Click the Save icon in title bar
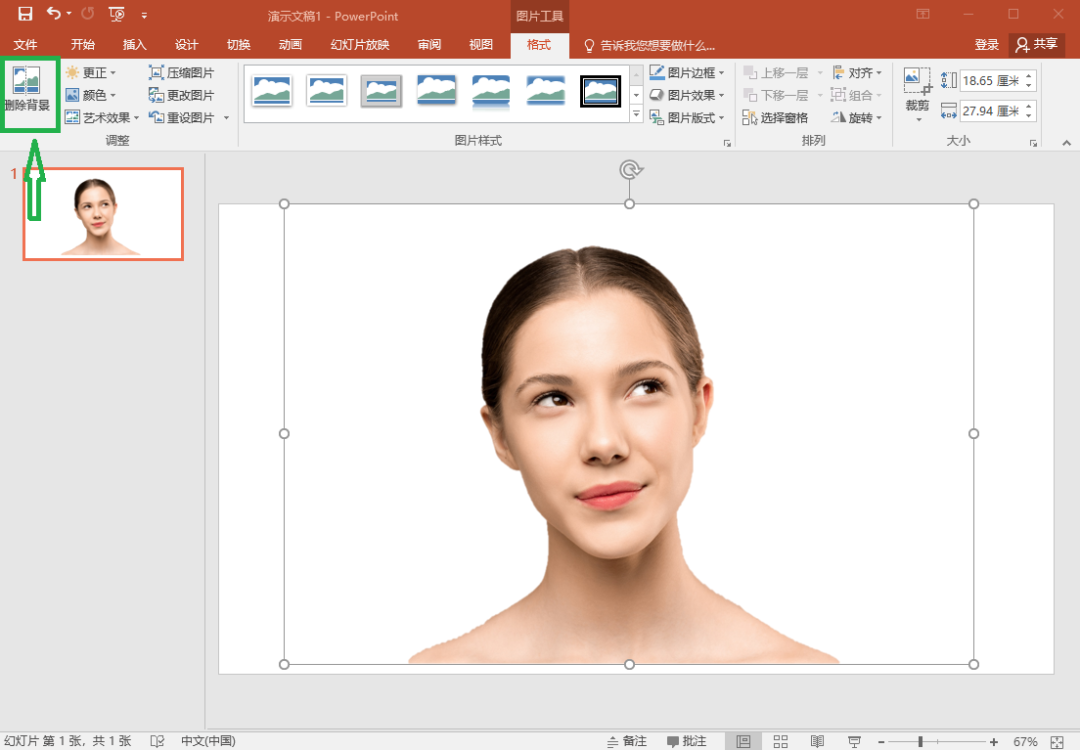 click(x=25, y=15)
